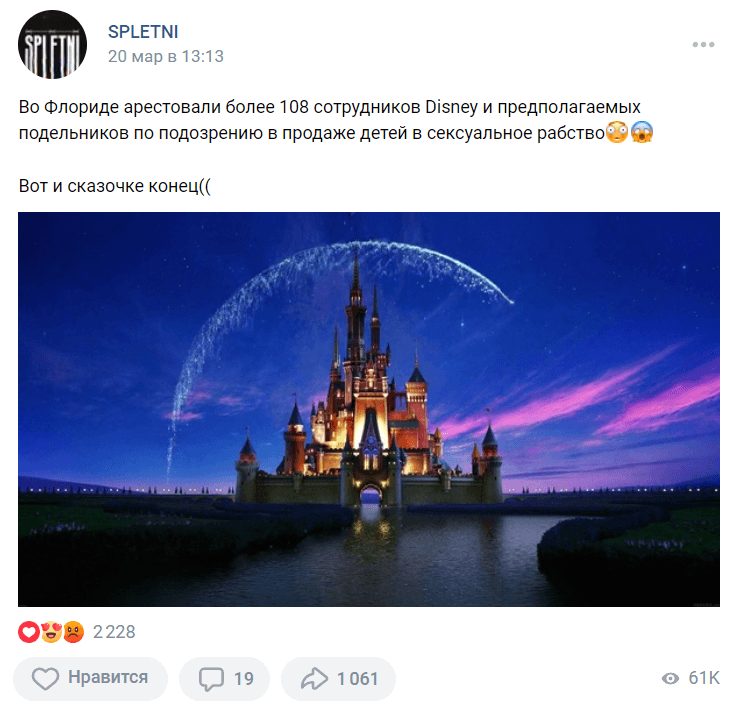Screen dimensions: 732x704
Task: Open the three-dots post options menu
Action: [x=703, y=44]
